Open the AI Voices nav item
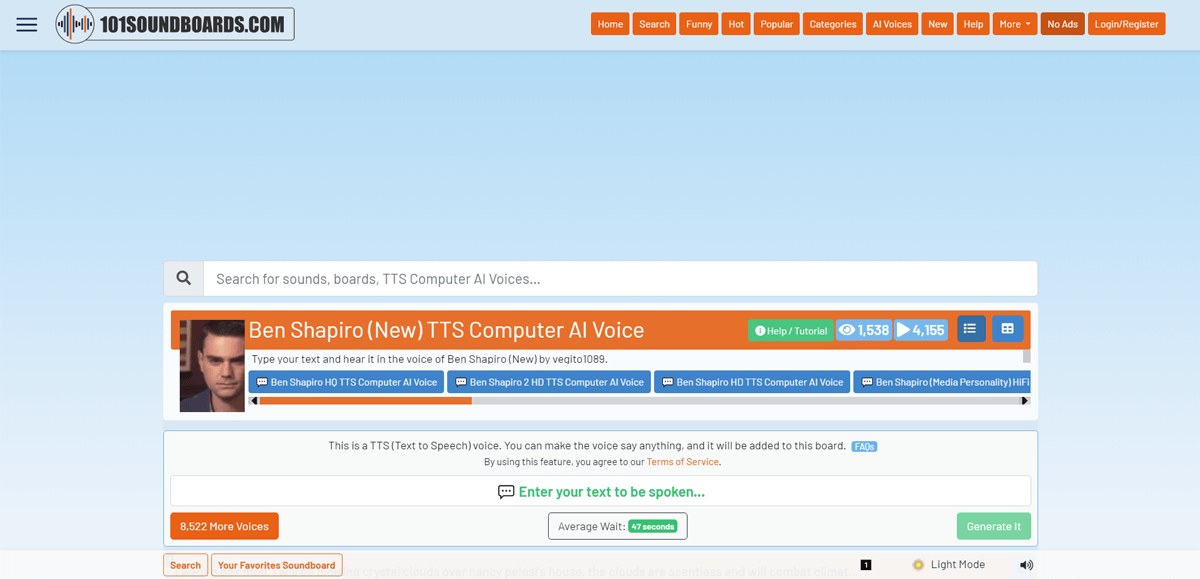1200x579 pixels. pyautogui.click(x=892, y=24)
